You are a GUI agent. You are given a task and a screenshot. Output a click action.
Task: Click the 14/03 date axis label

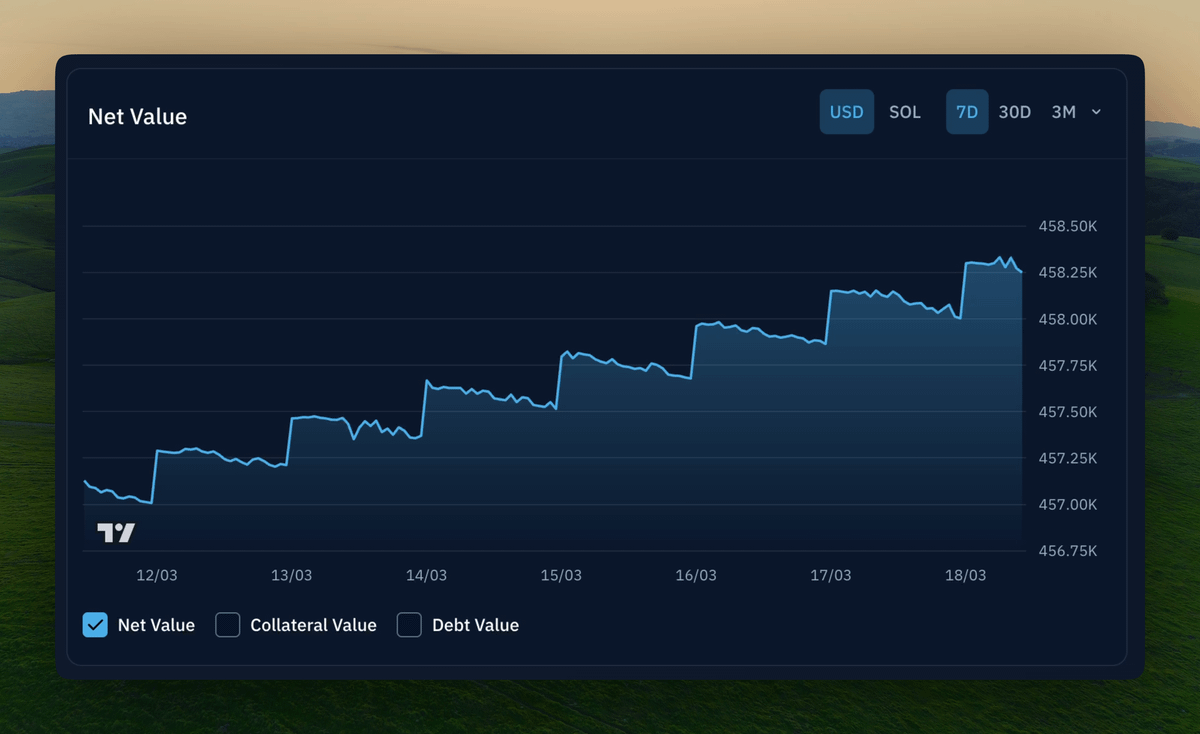[x=427, y=575]
